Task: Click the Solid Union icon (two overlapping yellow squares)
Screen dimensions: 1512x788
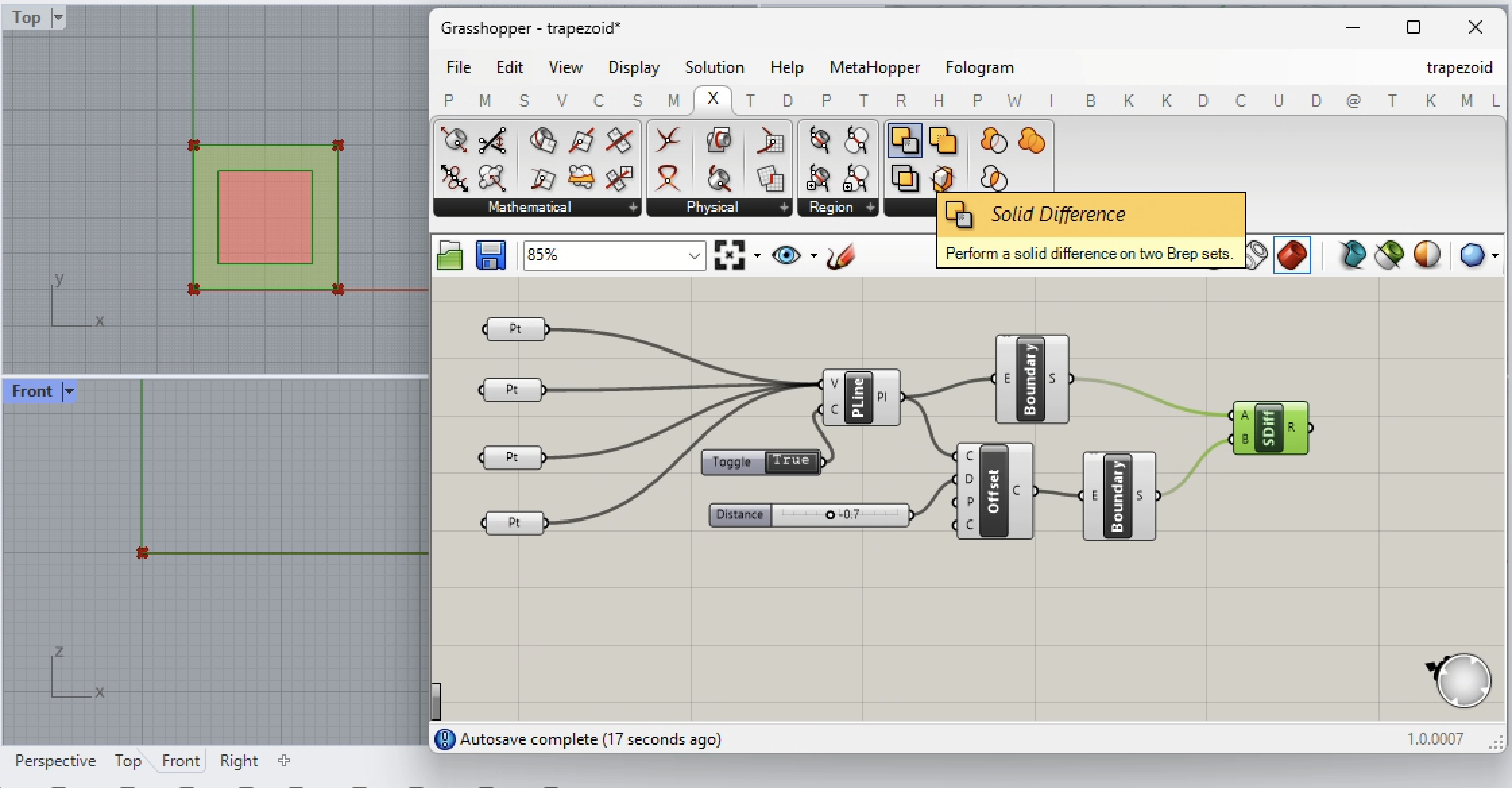Action: [x=942, y=141]
